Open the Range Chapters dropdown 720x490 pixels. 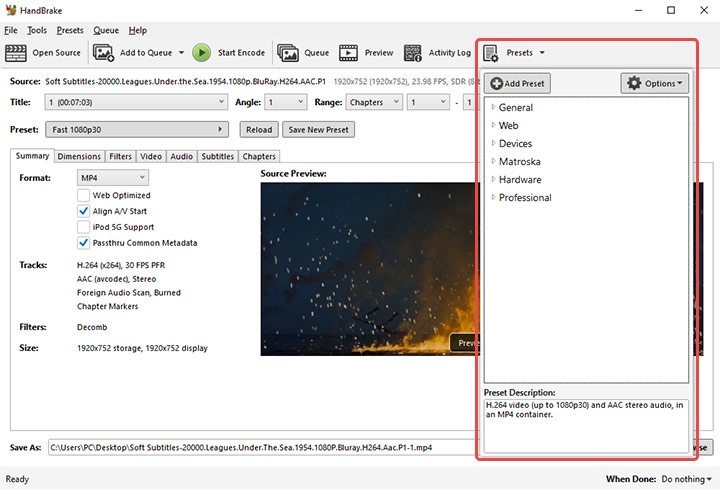pos(374,102)
